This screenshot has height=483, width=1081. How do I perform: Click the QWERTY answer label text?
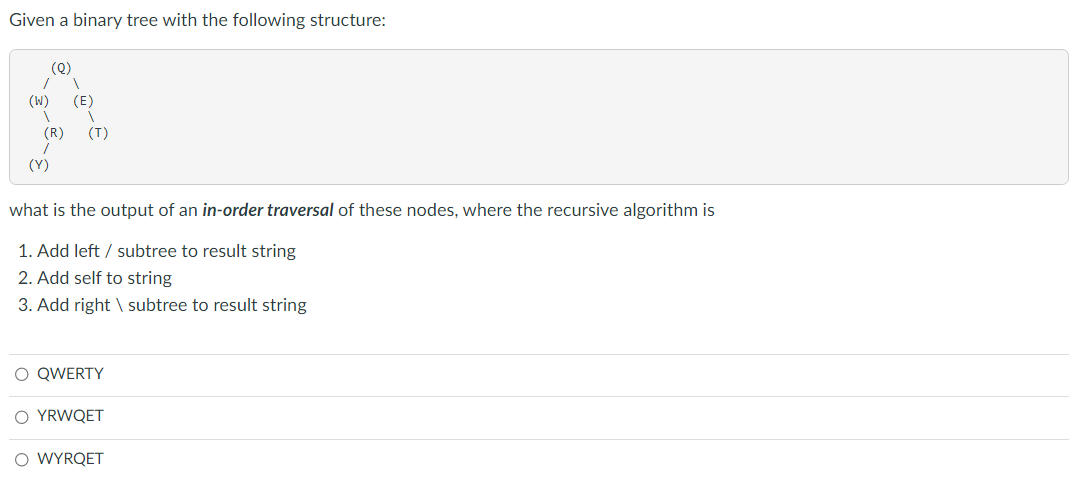pos(70,374)
